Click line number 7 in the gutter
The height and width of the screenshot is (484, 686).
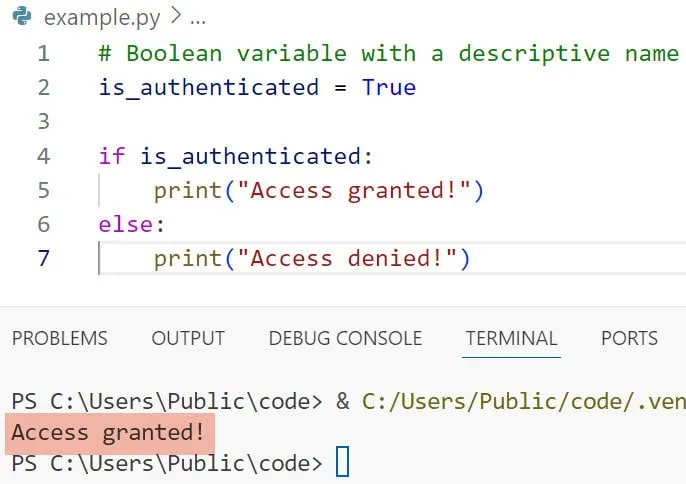[43, 259]
